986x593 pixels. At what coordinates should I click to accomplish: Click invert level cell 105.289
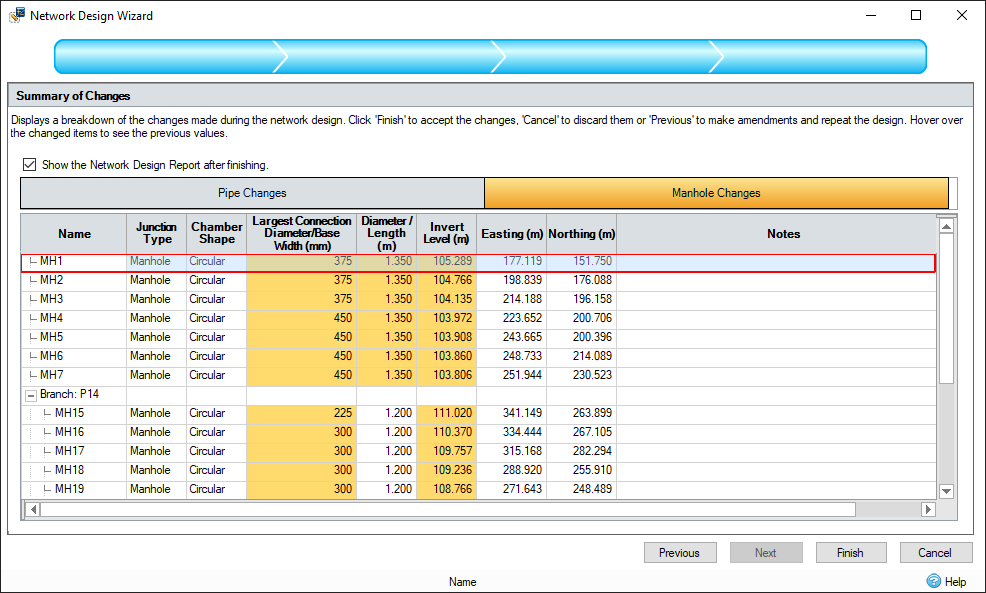click(x=446, y=261)
